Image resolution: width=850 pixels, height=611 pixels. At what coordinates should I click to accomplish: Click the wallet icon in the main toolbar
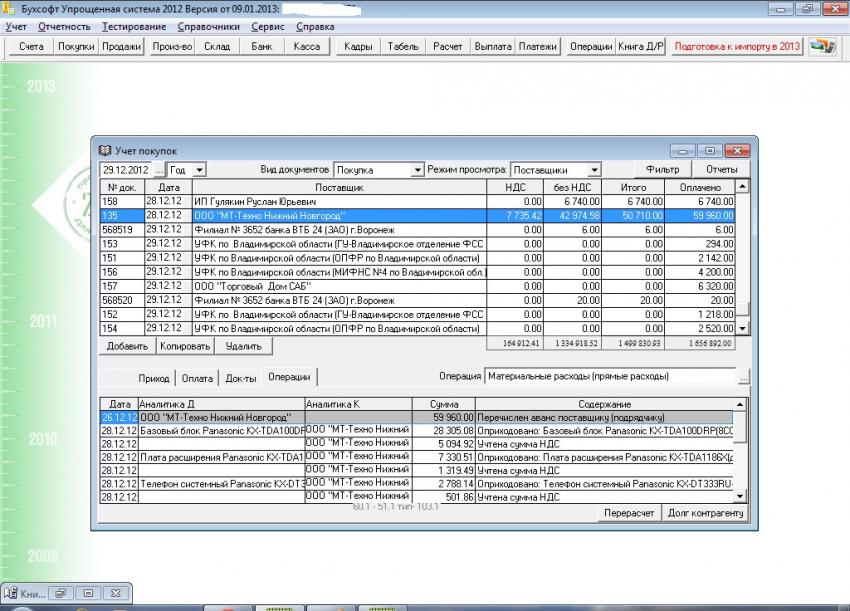coord(822,47)
